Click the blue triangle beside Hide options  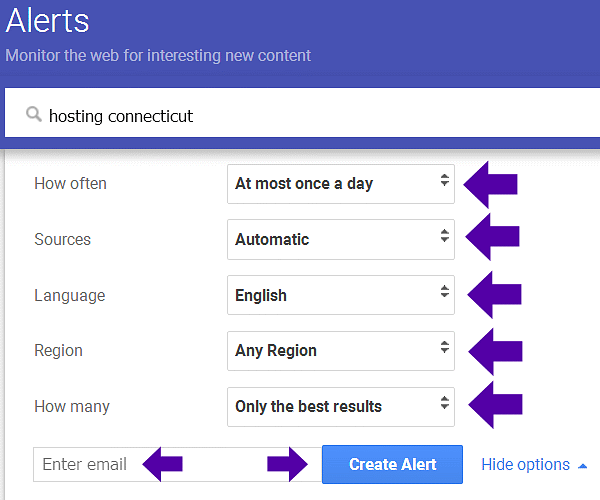582,465
